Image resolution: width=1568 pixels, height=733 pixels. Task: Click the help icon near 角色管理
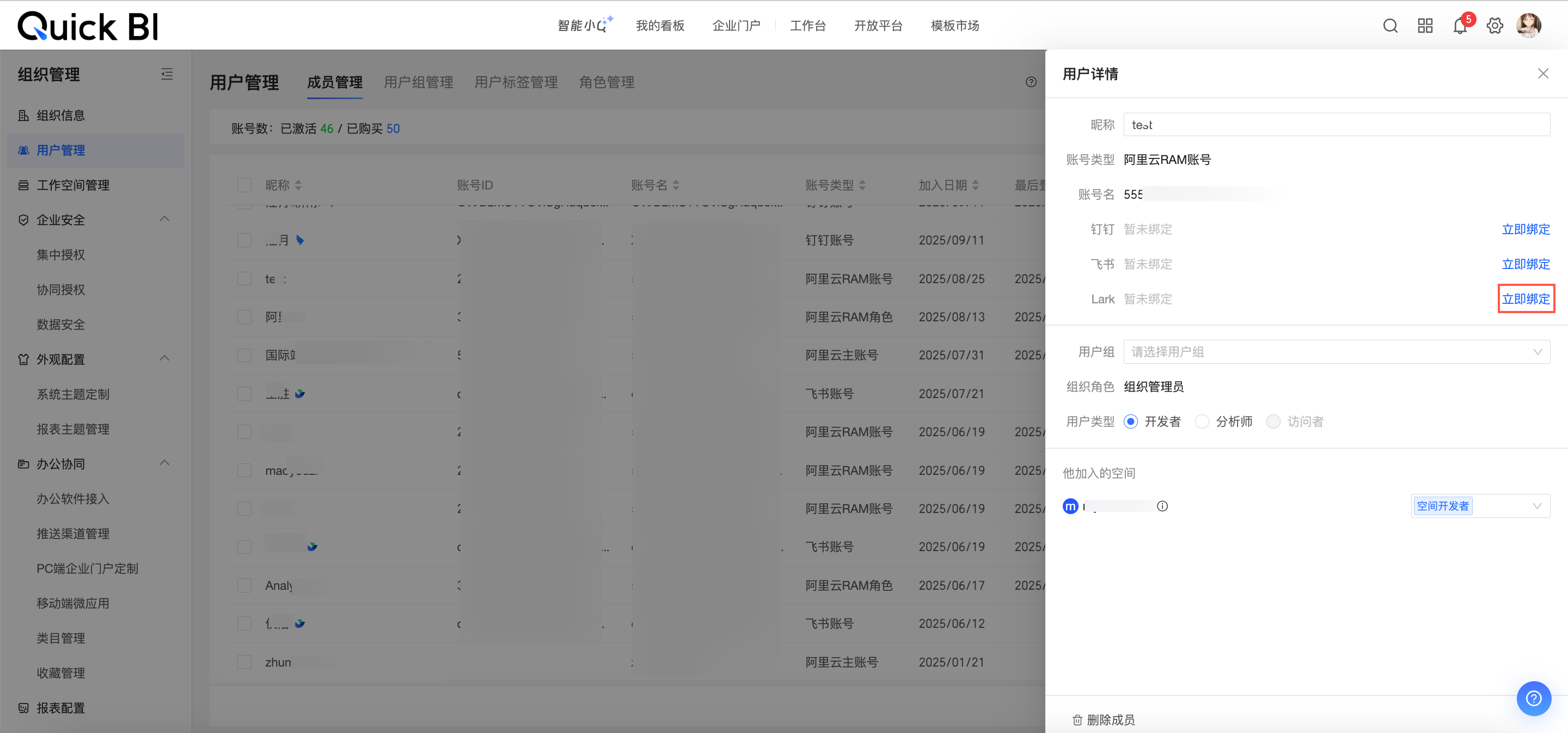tap(1031, 82)
